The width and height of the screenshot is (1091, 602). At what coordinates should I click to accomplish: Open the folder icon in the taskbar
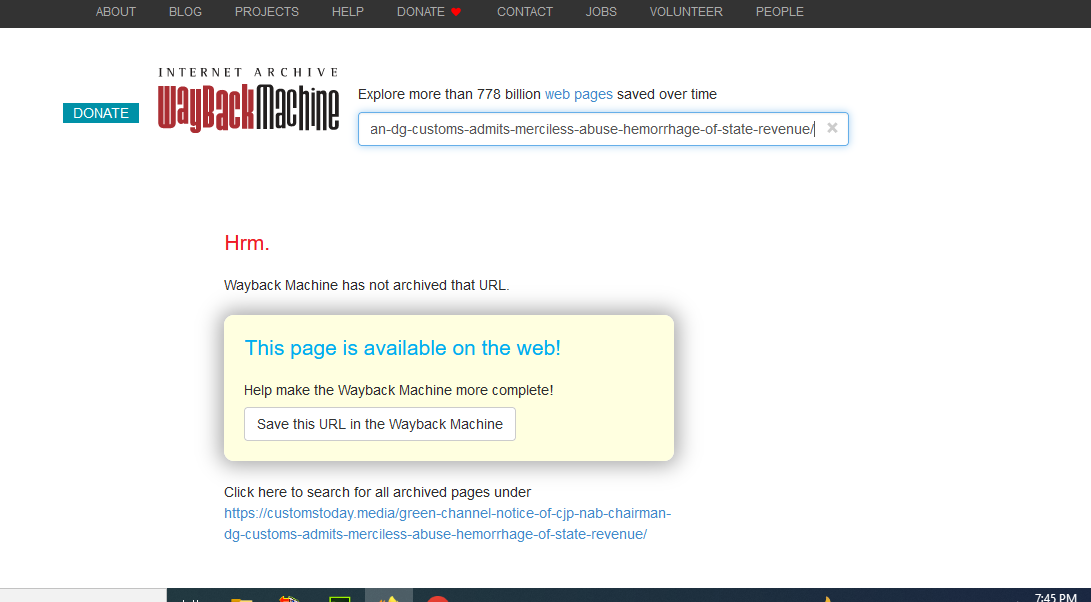point(241,598)
